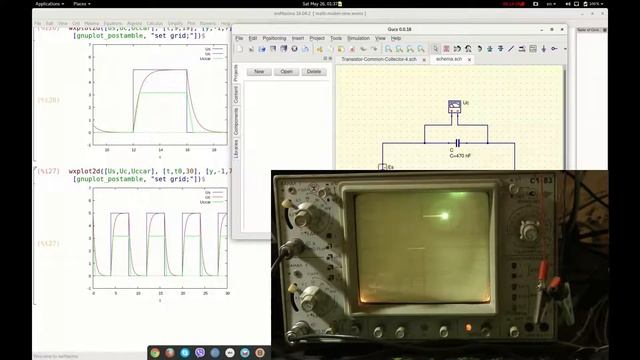640x360 pixels.
Task: Open the File menu in Qucs
Action: click(x=239, y=38)
